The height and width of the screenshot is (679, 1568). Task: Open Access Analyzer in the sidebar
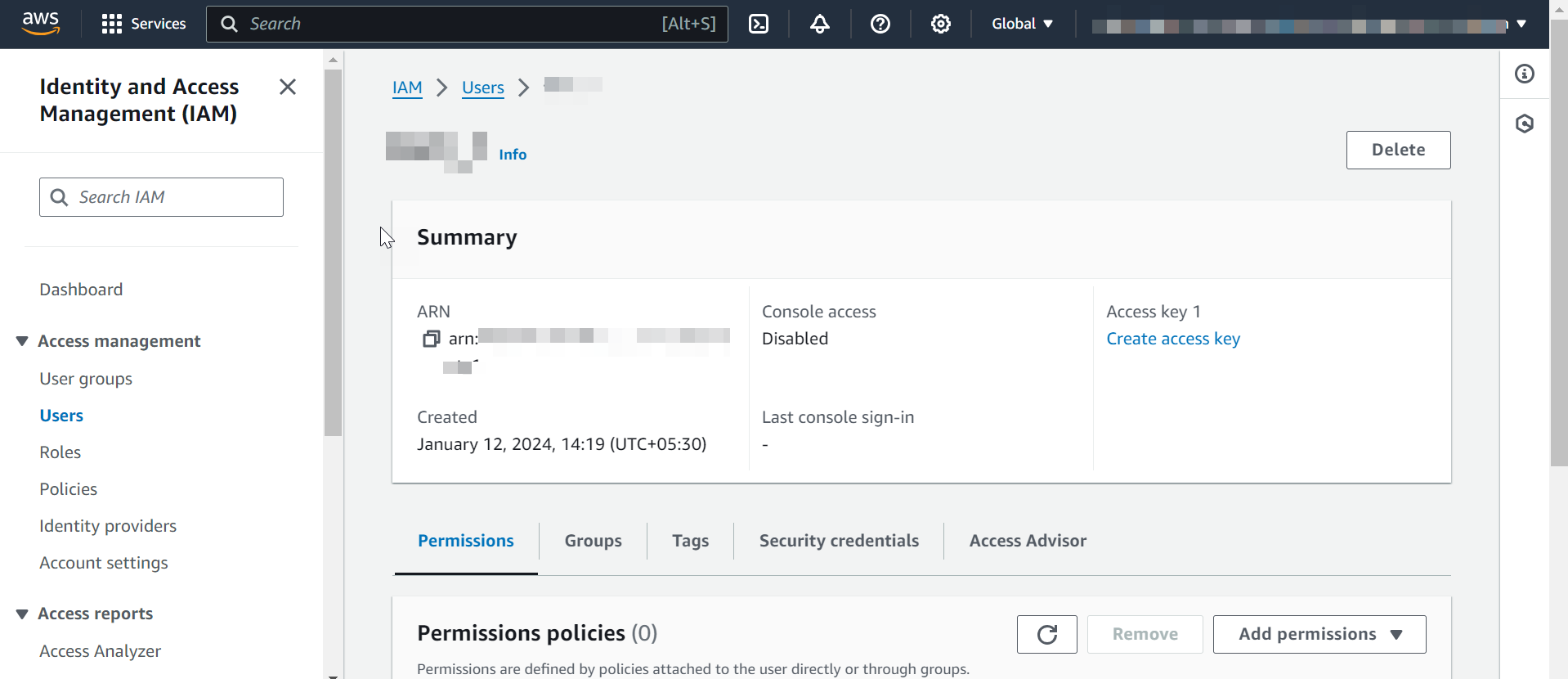tap(101, 651)
